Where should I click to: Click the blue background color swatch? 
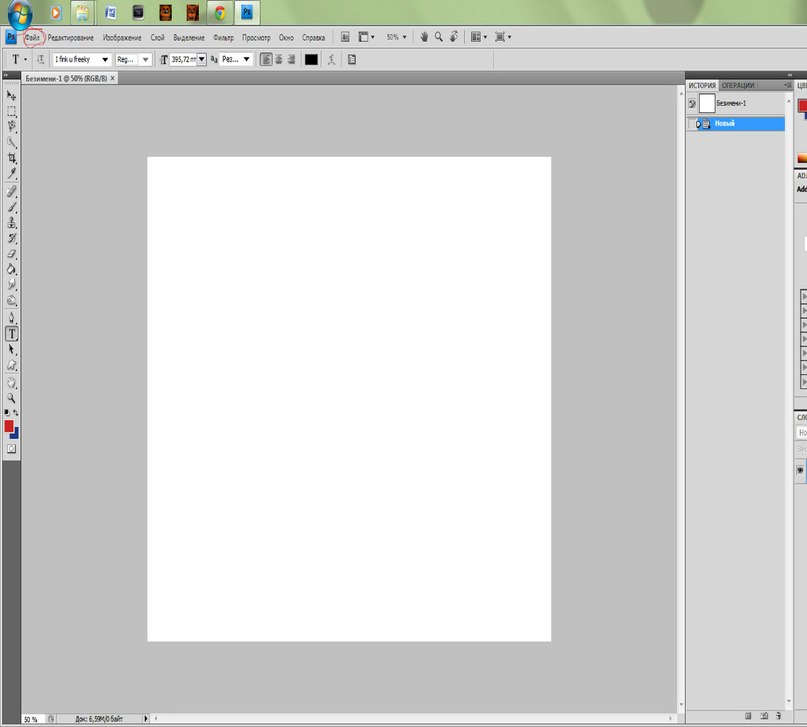[15, 435]
